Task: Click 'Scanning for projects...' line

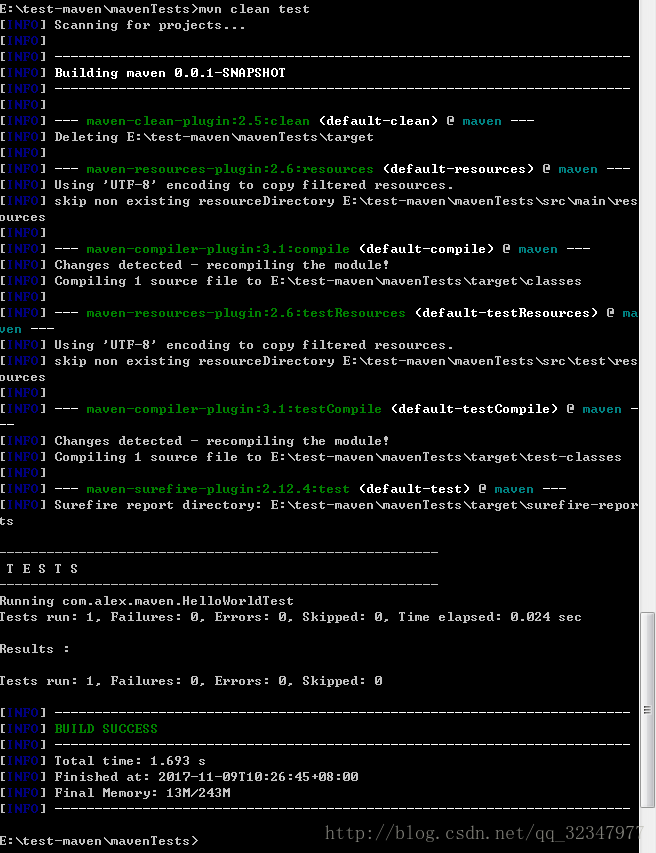Action: click(150, 26)
